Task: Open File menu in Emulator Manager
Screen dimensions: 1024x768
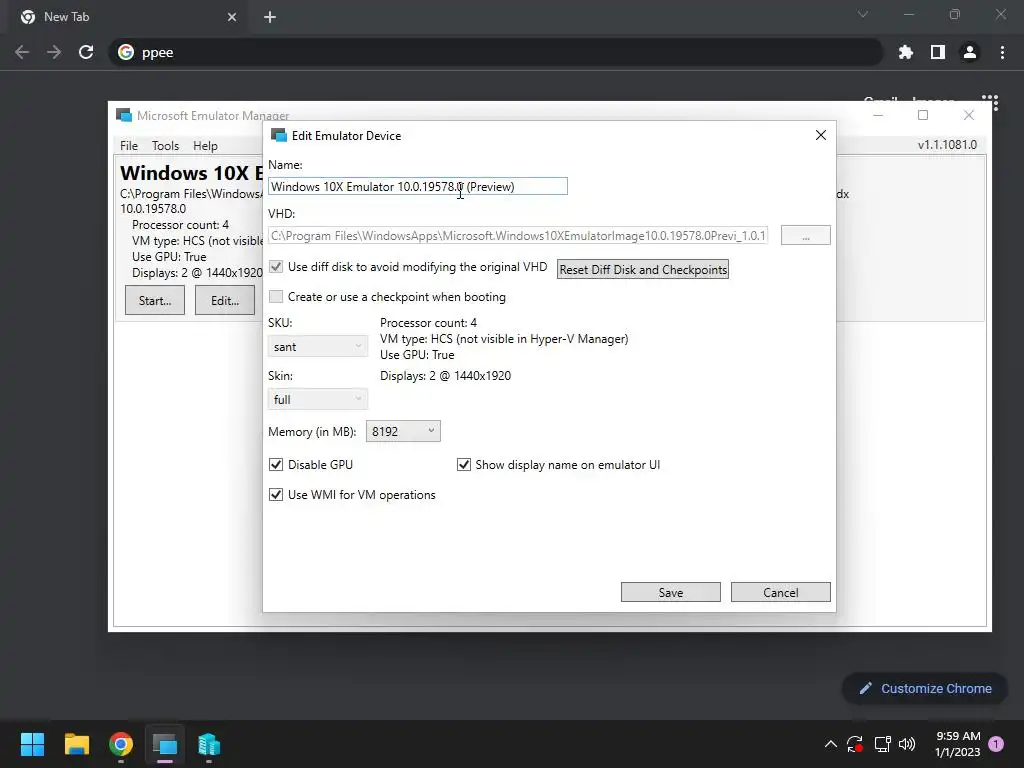Action: pyautogui.click(x=129, y=146)
